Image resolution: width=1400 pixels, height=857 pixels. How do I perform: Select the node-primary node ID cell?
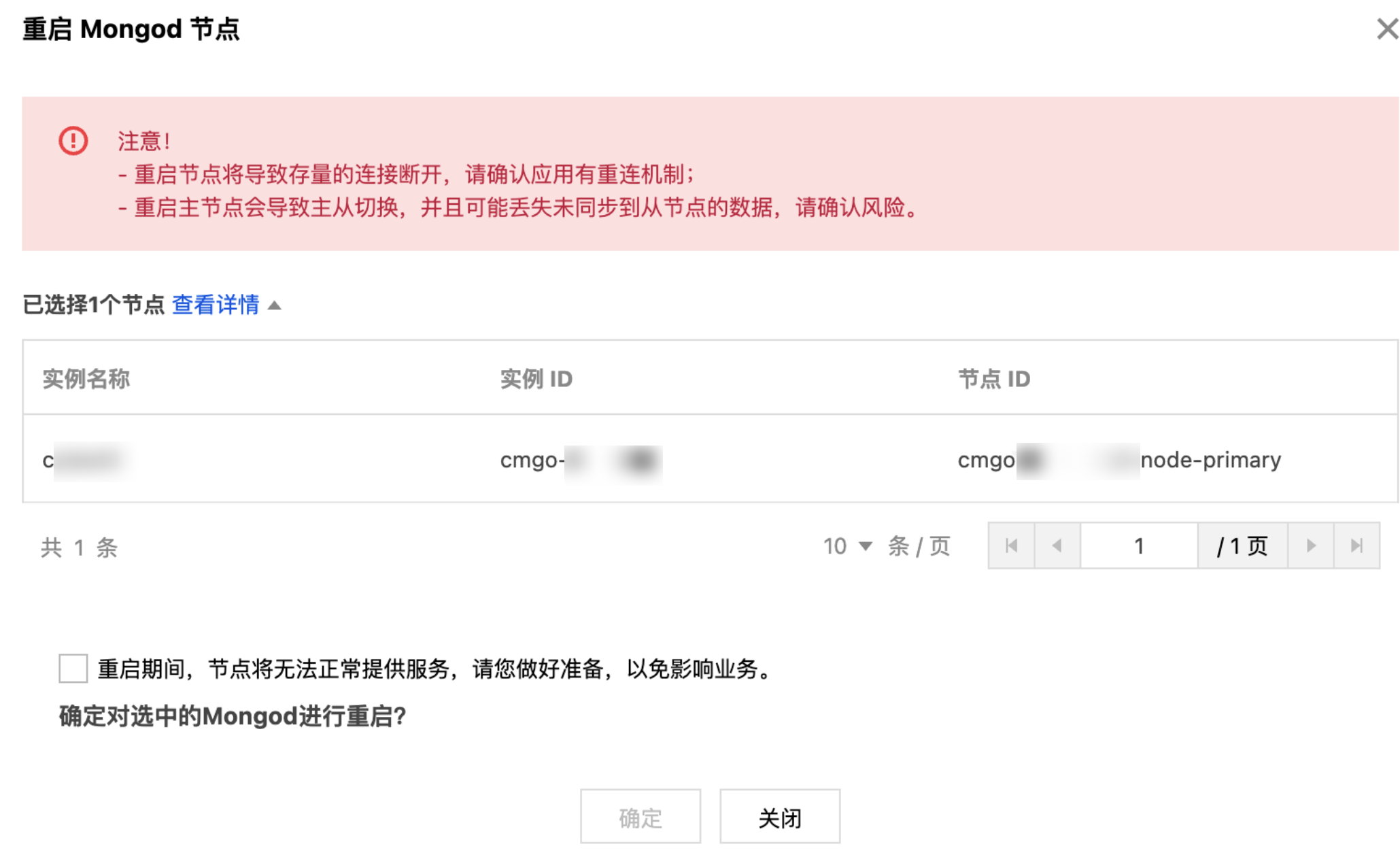[1119, 460]
